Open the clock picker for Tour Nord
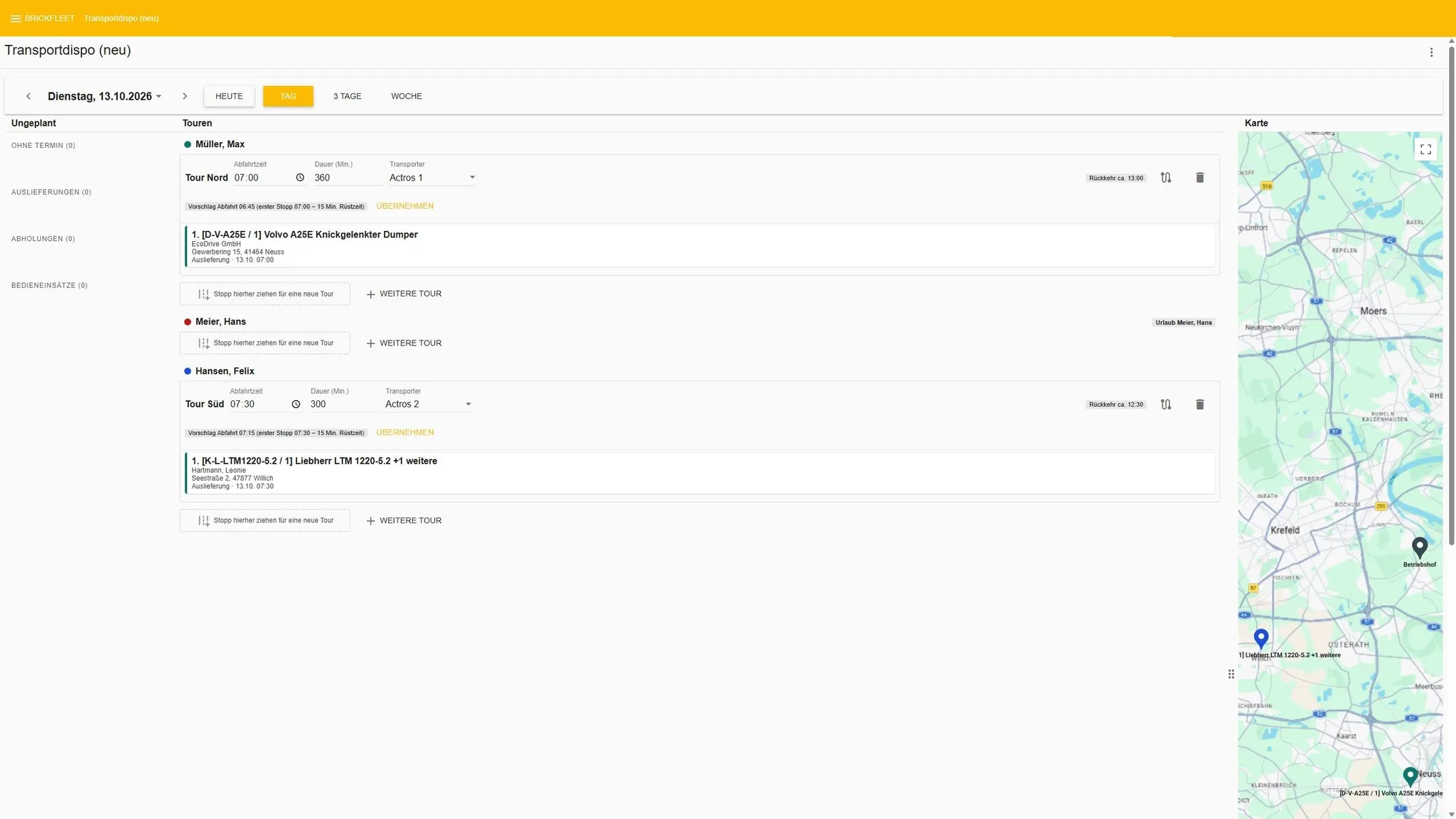The height and width of the screenshot is (819, 1456). coord(300,178)
